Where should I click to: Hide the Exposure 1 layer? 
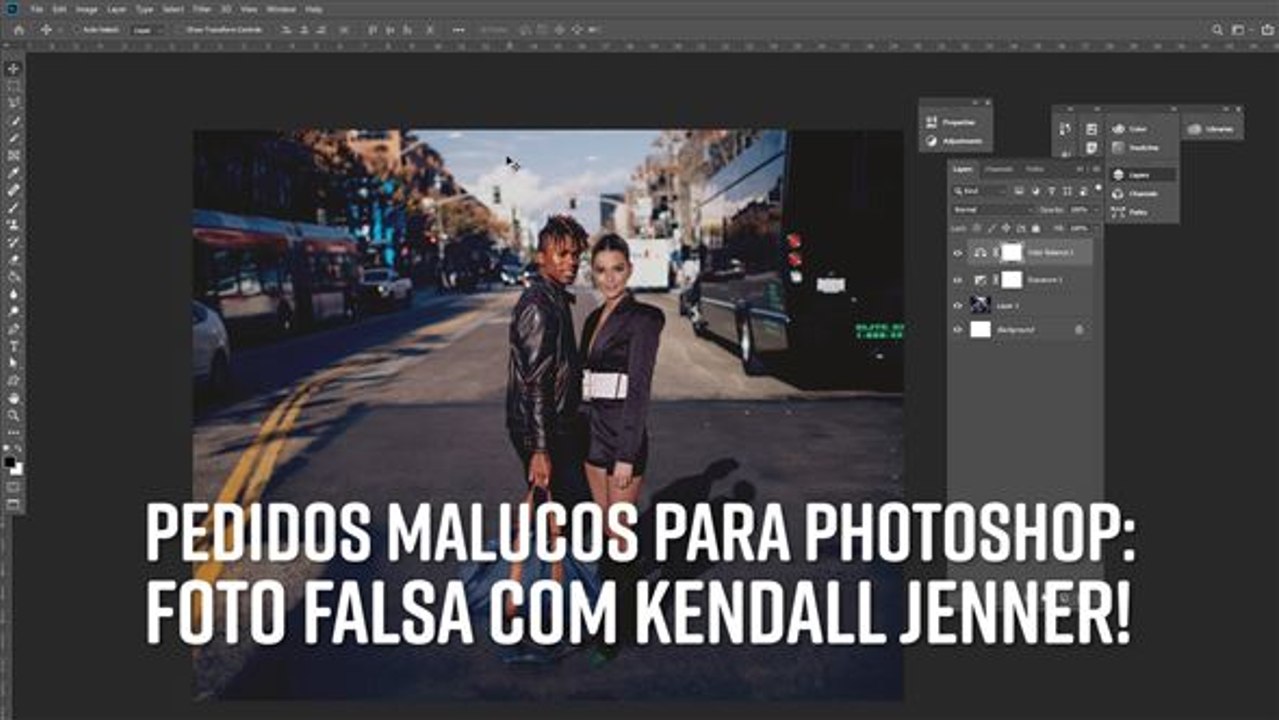(x=958, y=280)
